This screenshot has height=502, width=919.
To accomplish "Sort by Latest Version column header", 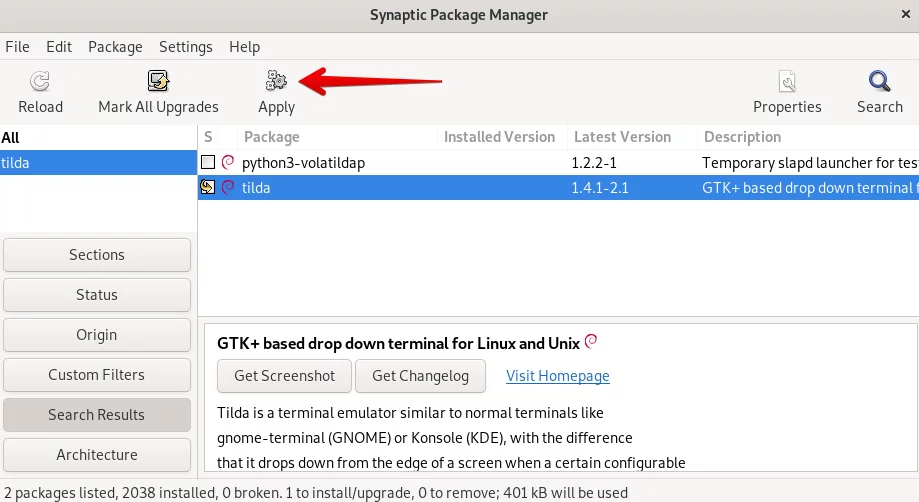I will click(632, 137).
